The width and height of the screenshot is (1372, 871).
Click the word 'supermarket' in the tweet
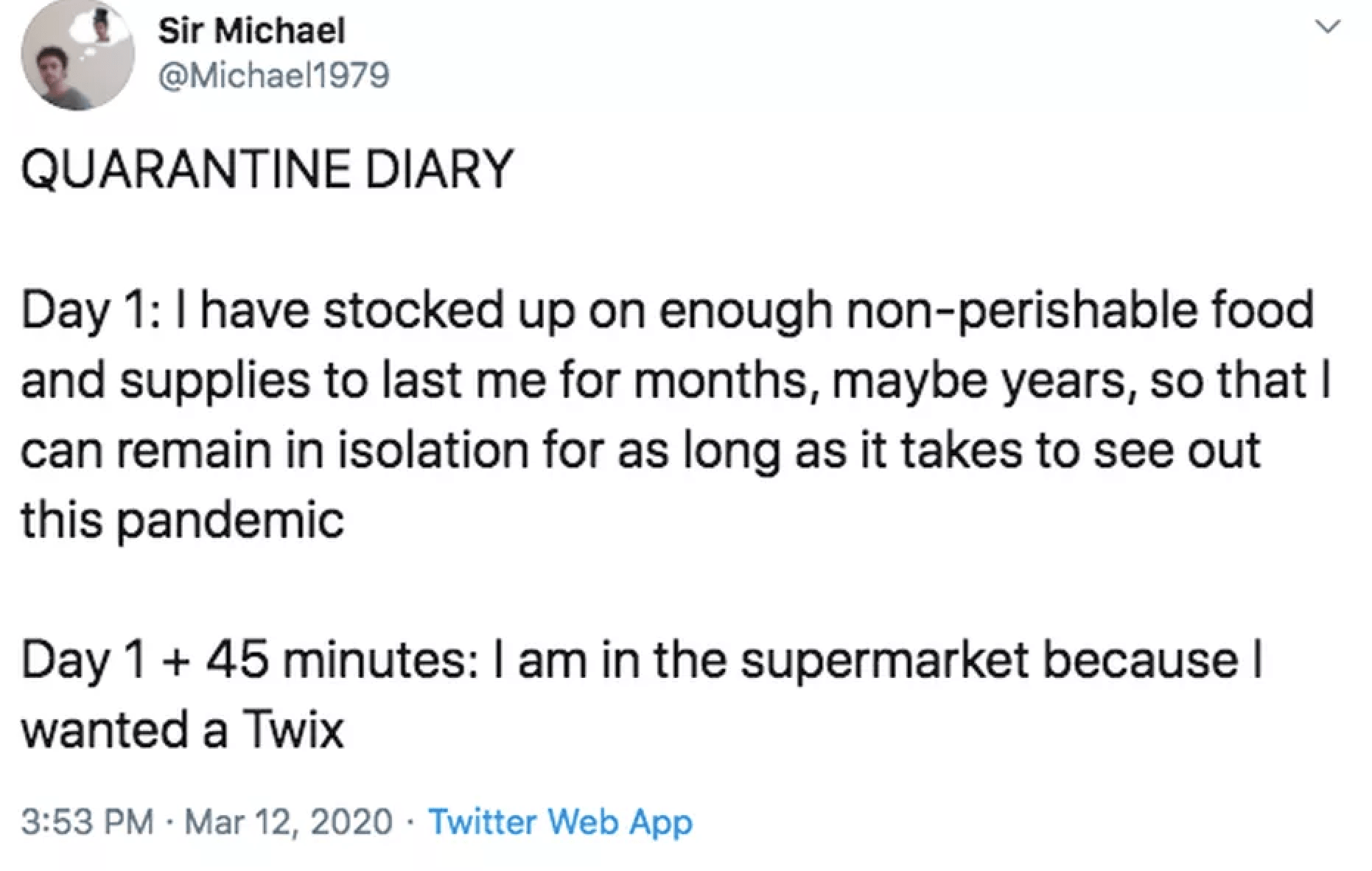point(885,661)
